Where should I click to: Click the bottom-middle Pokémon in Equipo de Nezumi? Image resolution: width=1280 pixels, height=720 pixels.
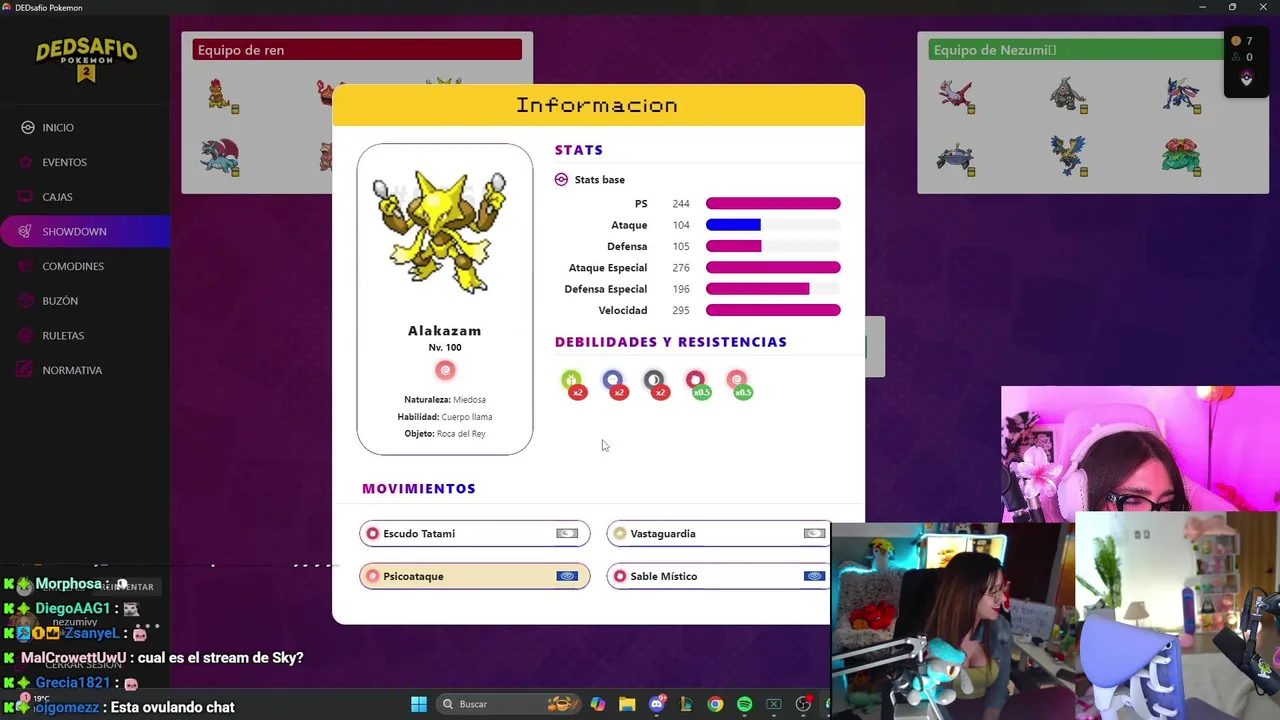click(x=1068, y=157)
